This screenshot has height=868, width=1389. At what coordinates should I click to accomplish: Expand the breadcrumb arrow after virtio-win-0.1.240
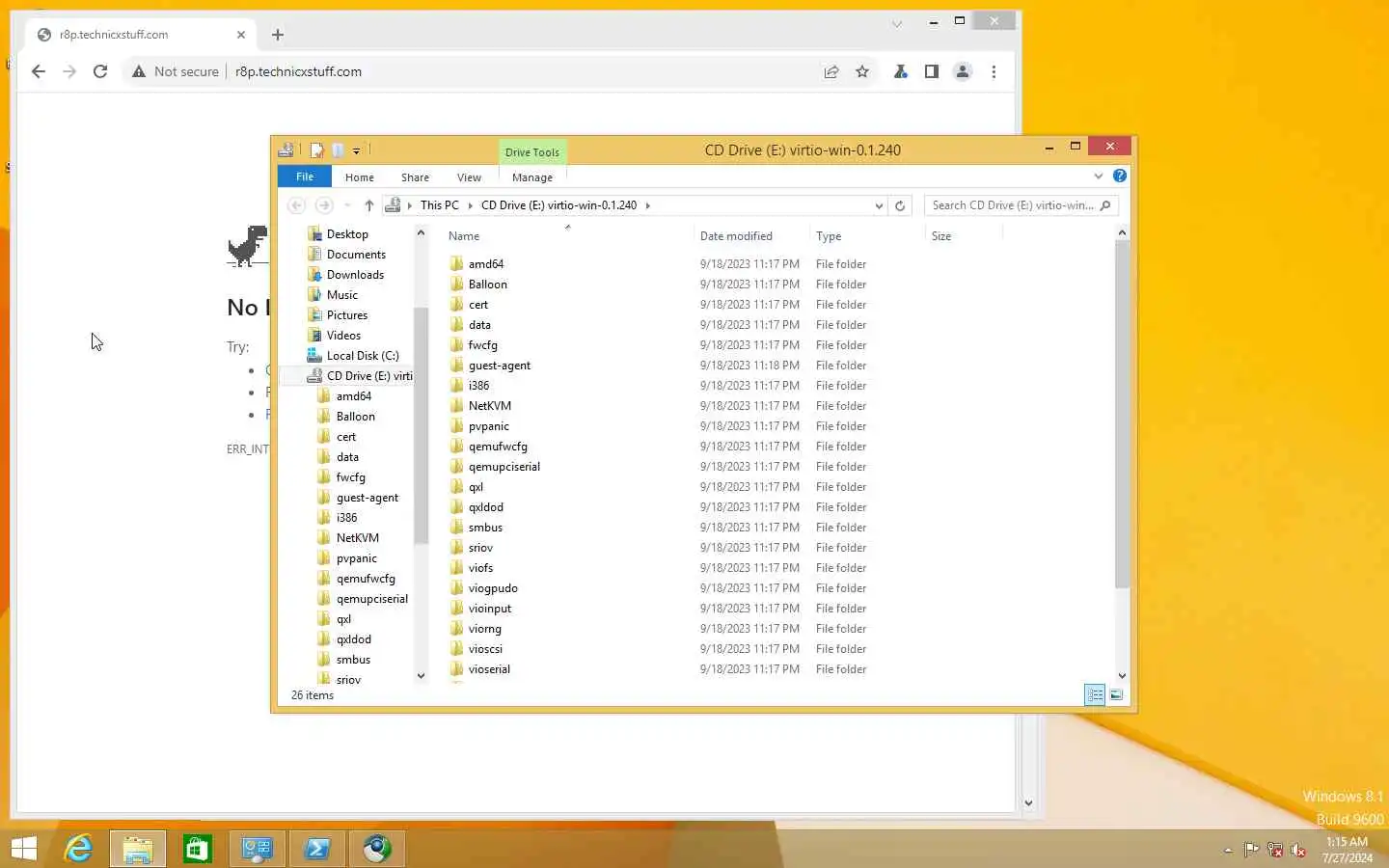[x=647, y=205]
